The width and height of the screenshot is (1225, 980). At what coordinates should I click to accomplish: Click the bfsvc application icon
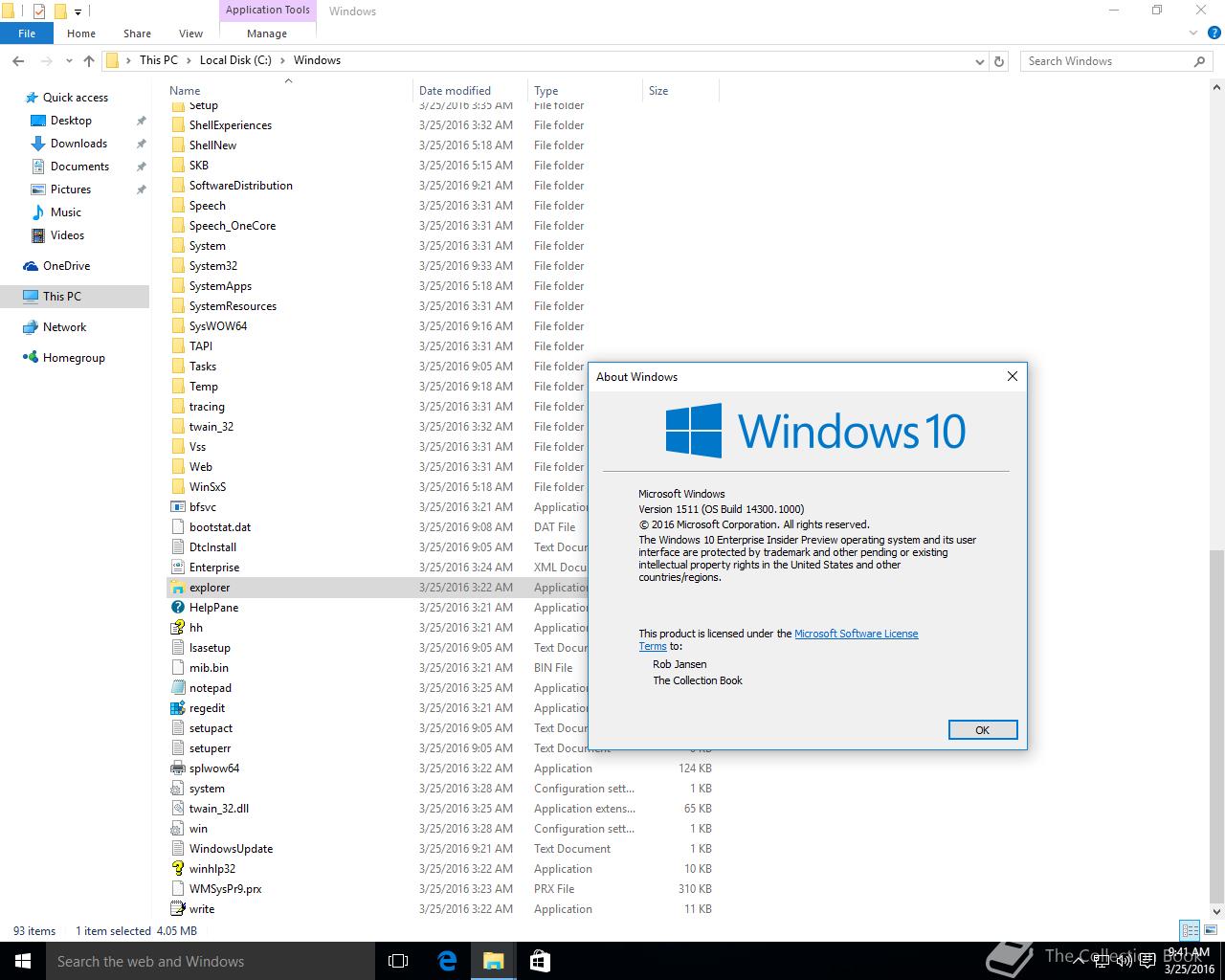177,507
